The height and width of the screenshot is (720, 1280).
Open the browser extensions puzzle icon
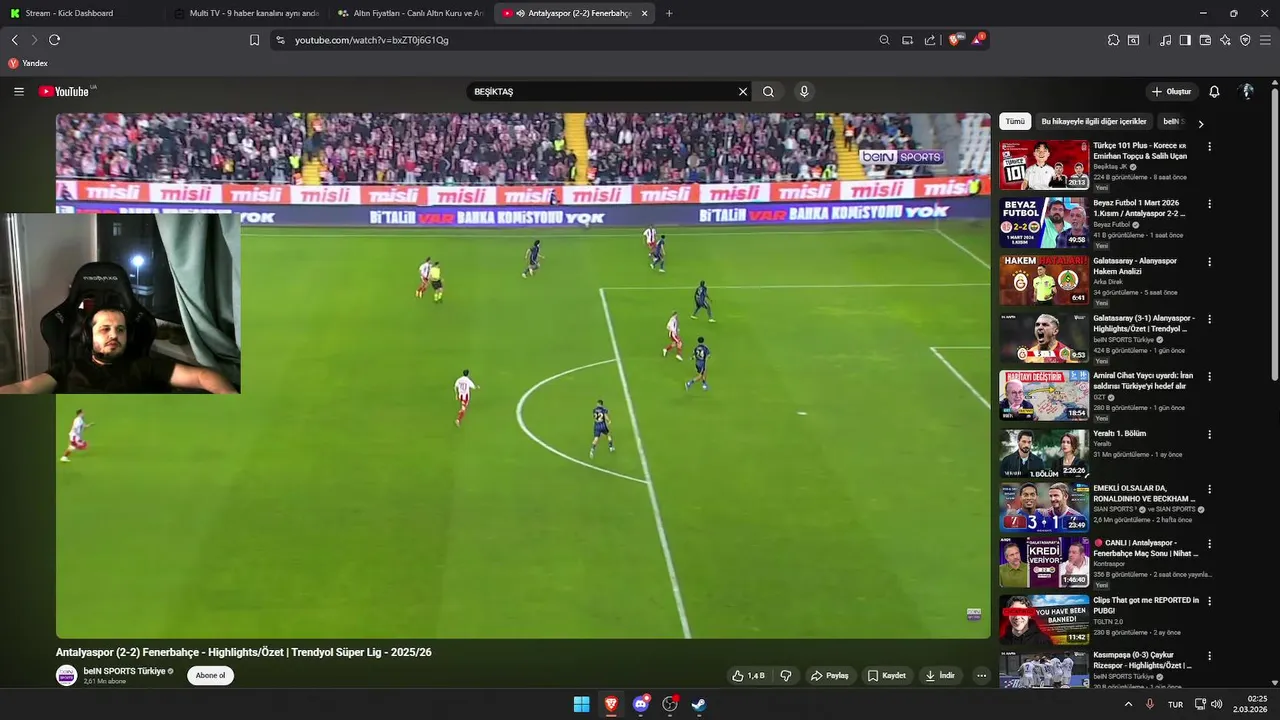point(1113,40)
